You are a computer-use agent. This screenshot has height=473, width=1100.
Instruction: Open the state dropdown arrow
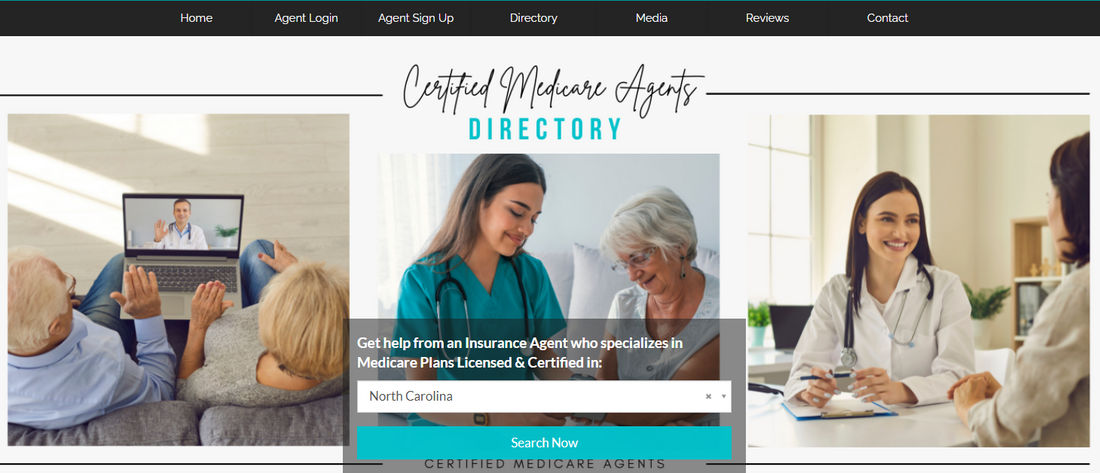point(723,397)
